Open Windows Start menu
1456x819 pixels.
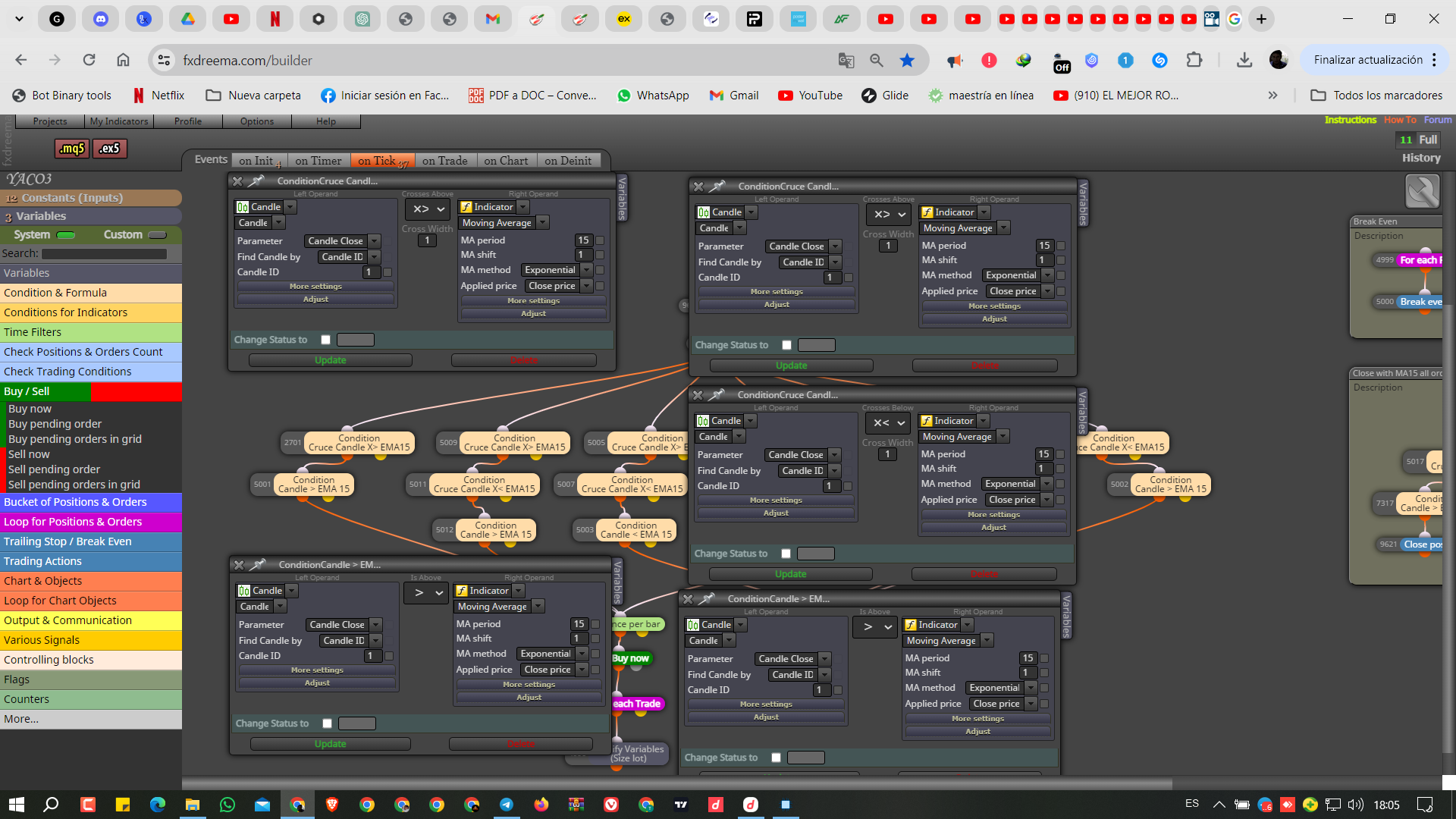coord(16,805)
